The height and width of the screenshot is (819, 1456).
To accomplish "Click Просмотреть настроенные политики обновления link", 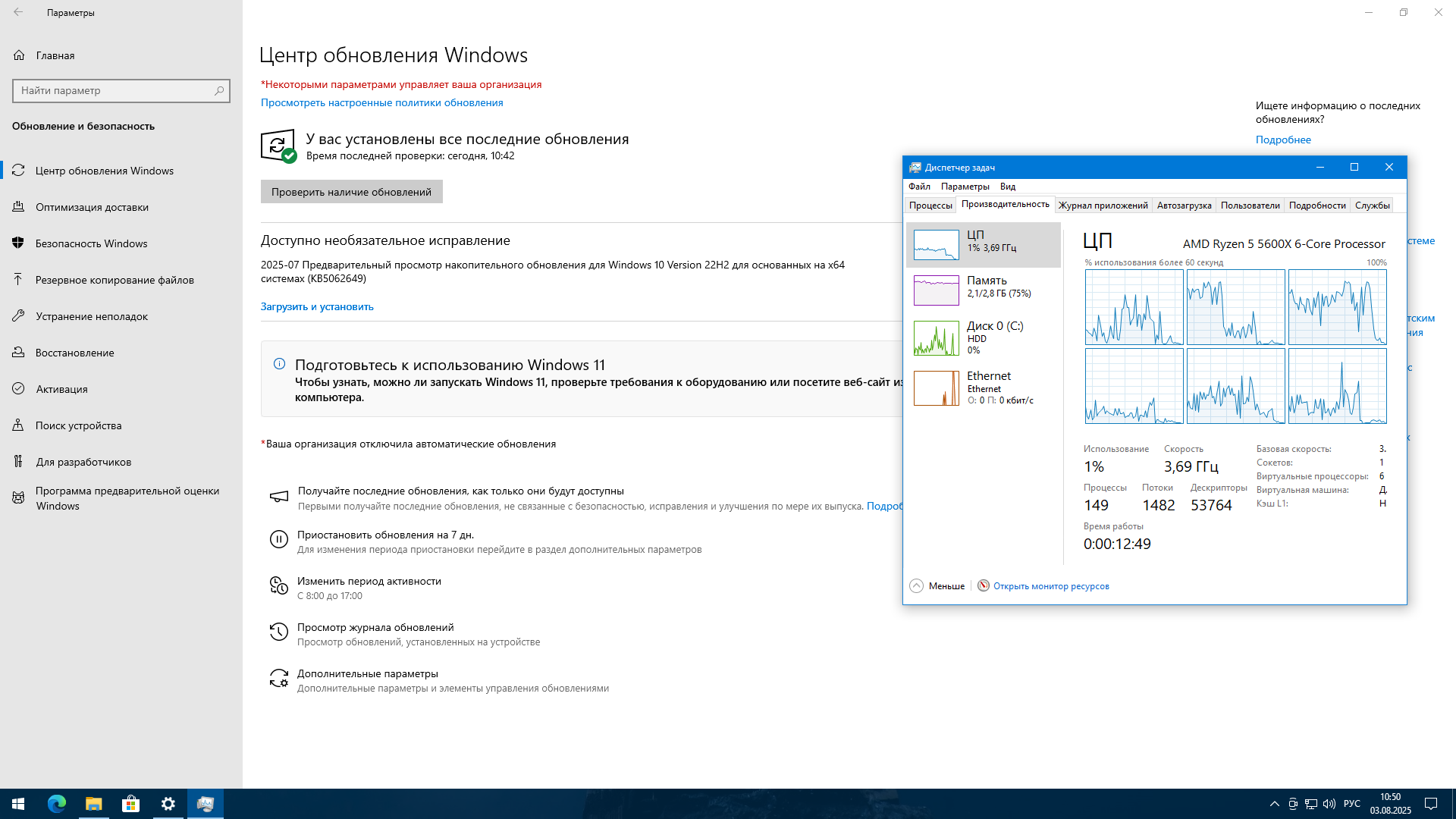I will click(381, 102).
